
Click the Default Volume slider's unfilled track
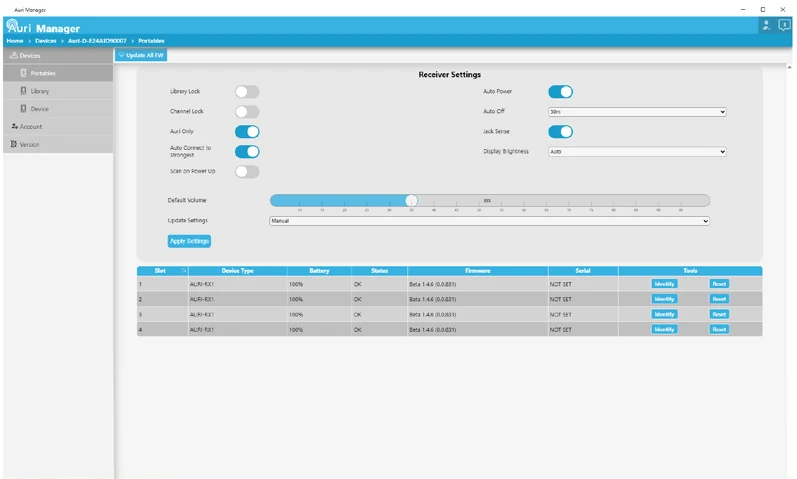point(563,200)
